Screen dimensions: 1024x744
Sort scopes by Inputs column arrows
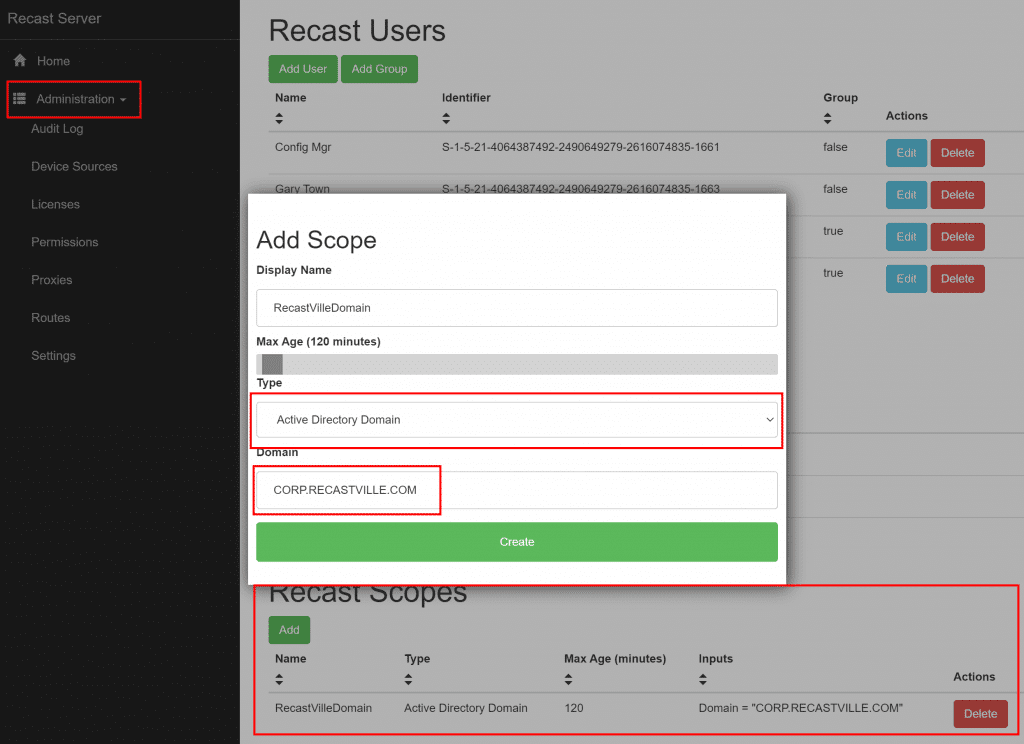[x=703, y=679]
